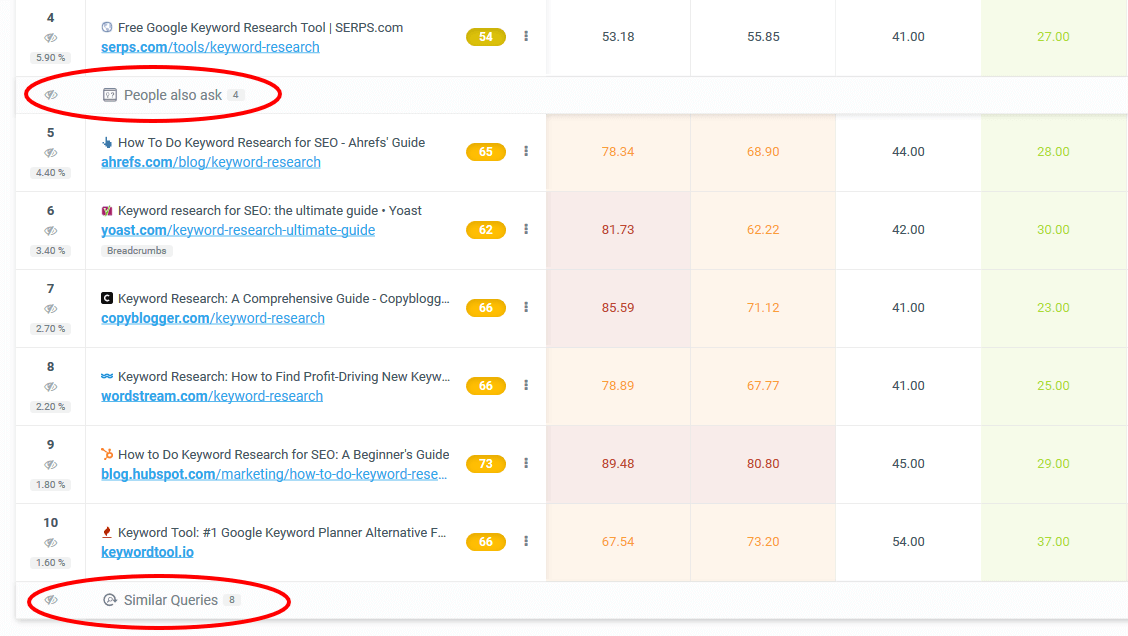
Task: Select the 53.18 cell in serps.com row
Action: [618, 37]
